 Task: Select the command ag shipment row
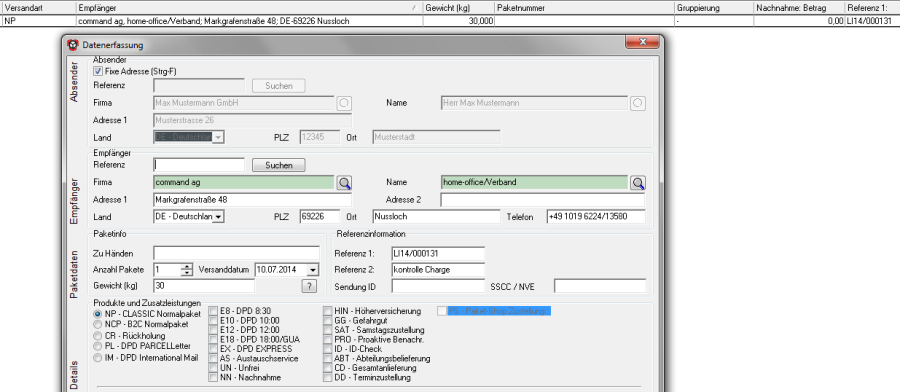pyautogui.click(x=451, y=21)
